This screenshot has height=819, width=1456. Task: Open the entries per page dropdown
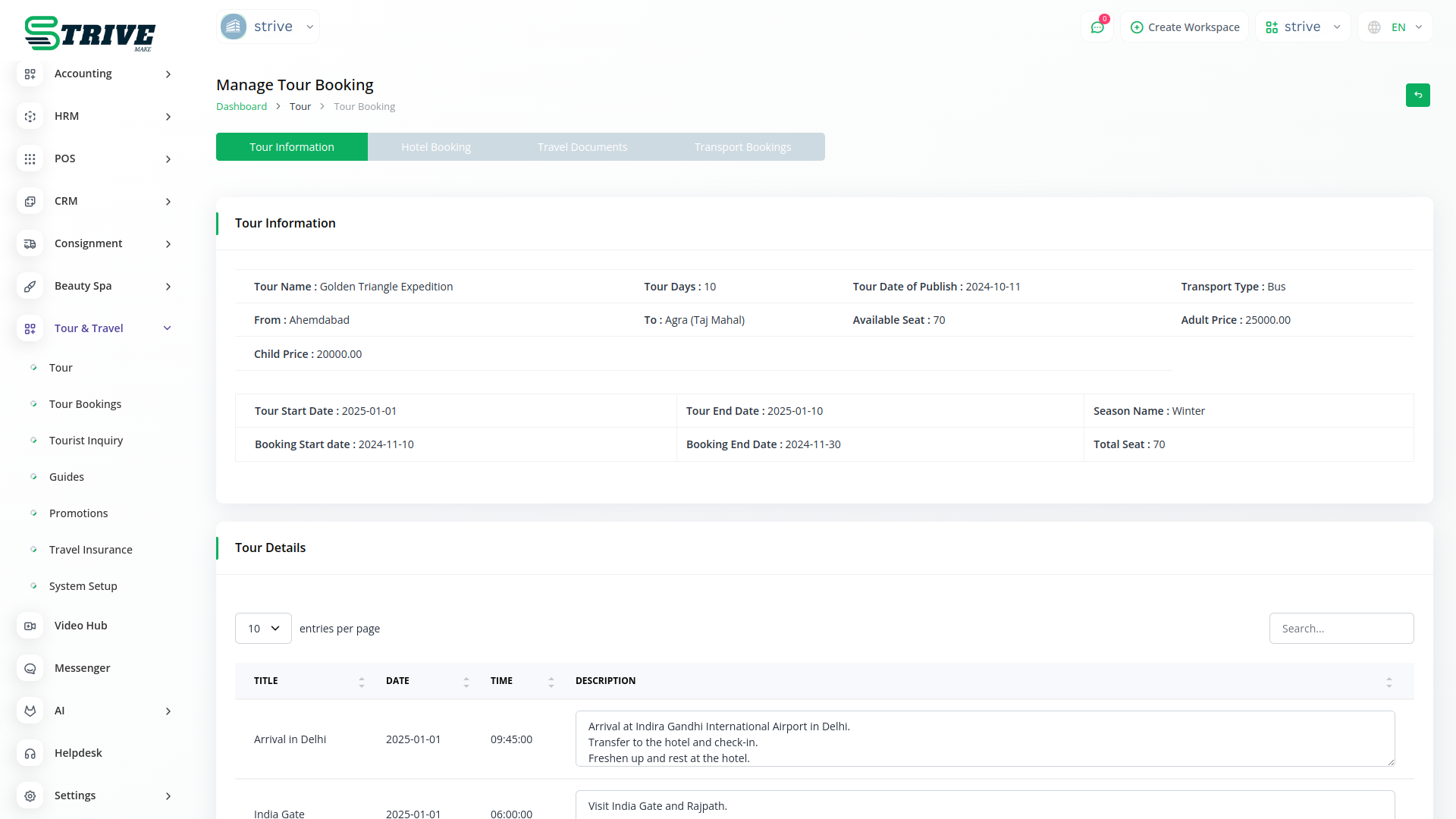pyautogui.click(x=263, y=628)
